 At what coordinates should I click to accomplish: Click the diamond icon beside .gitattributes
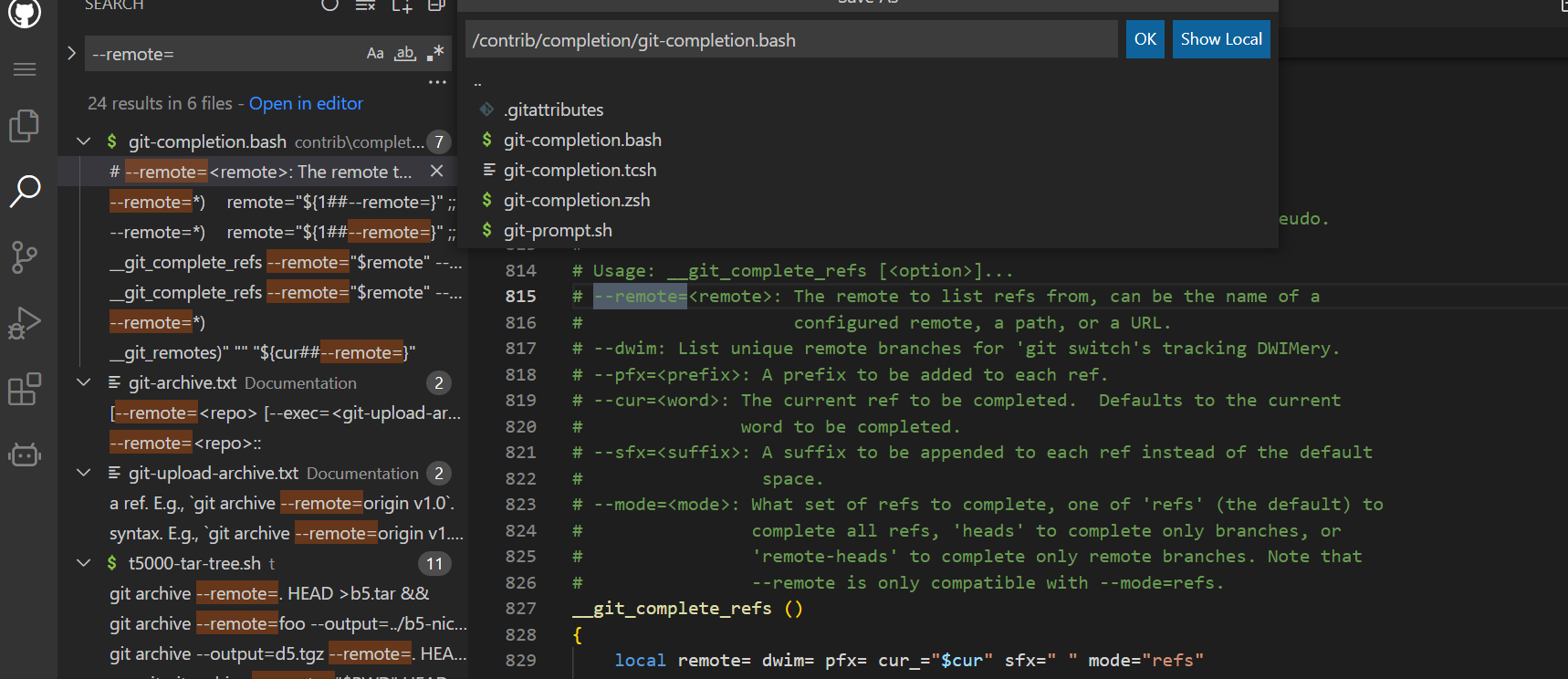487,110
